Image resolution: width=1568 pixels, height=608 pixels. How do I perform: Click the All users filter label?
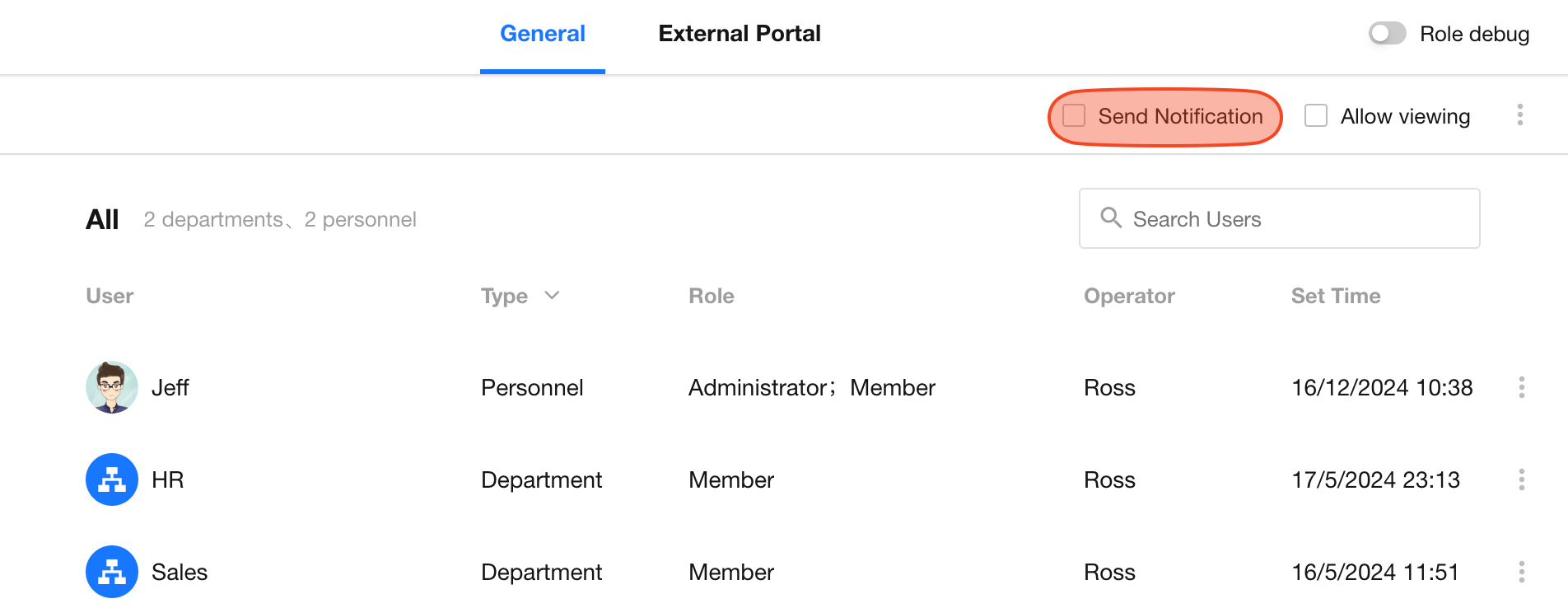point(102,219)
